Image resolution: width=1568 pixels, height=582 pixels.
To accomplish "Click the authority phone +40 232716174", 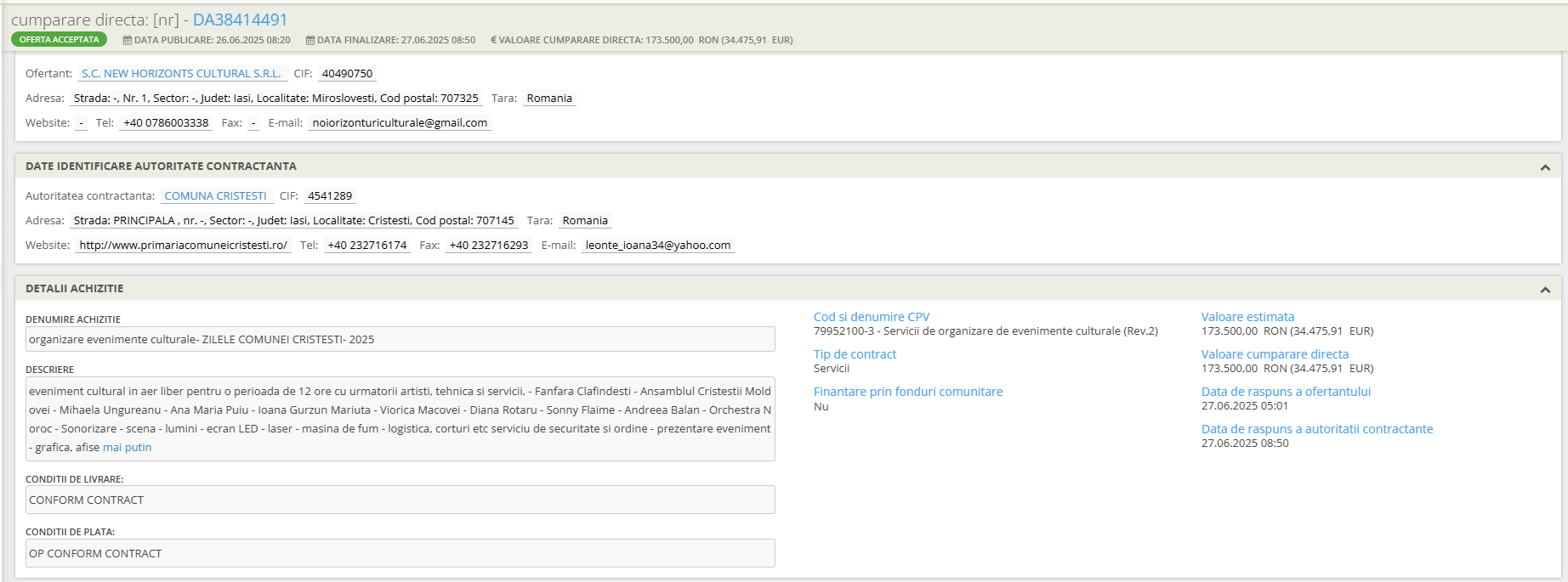I will (367, 246).
